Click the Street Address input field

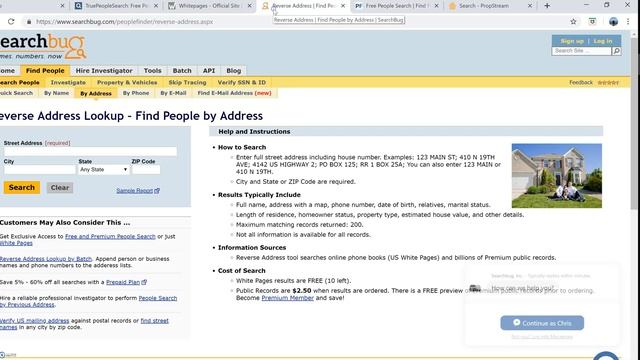point(90,151)
